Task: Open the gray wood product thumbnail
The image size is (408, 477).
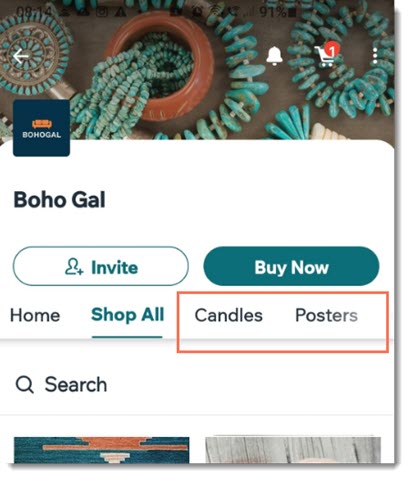Action: pos(293,449)
